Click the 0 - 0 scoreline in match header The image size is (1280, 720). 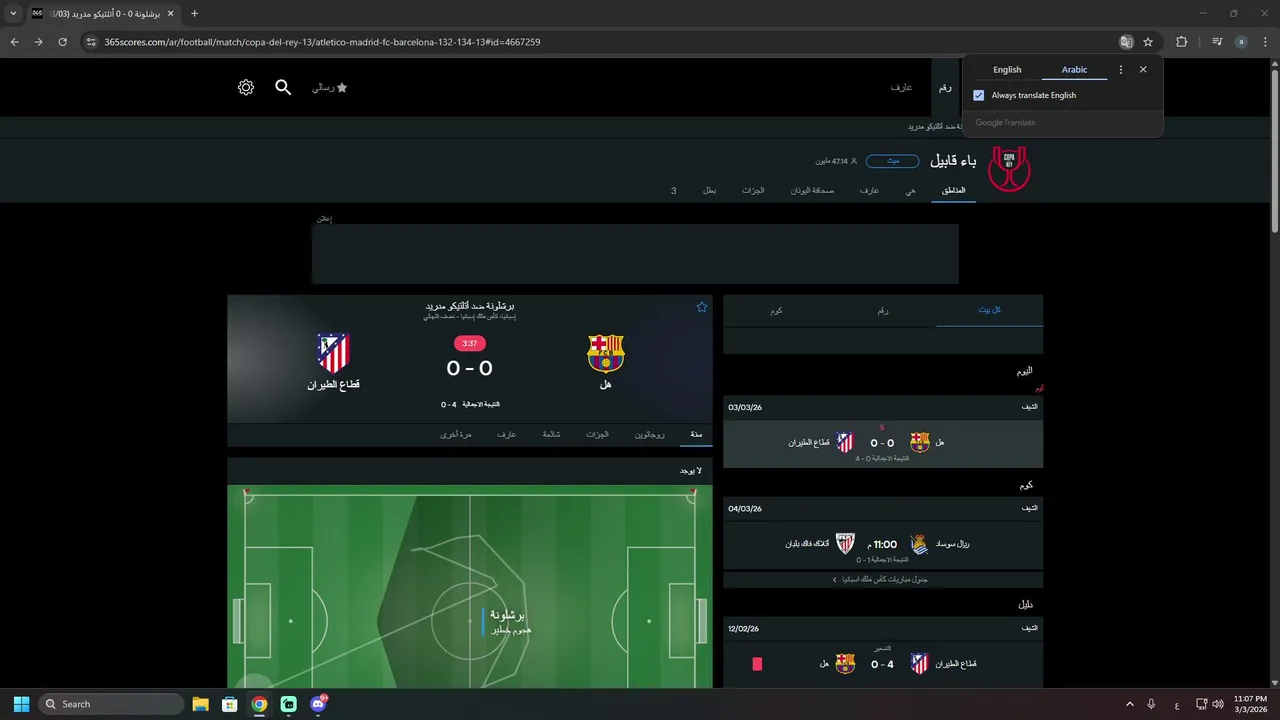coord(469,369)
